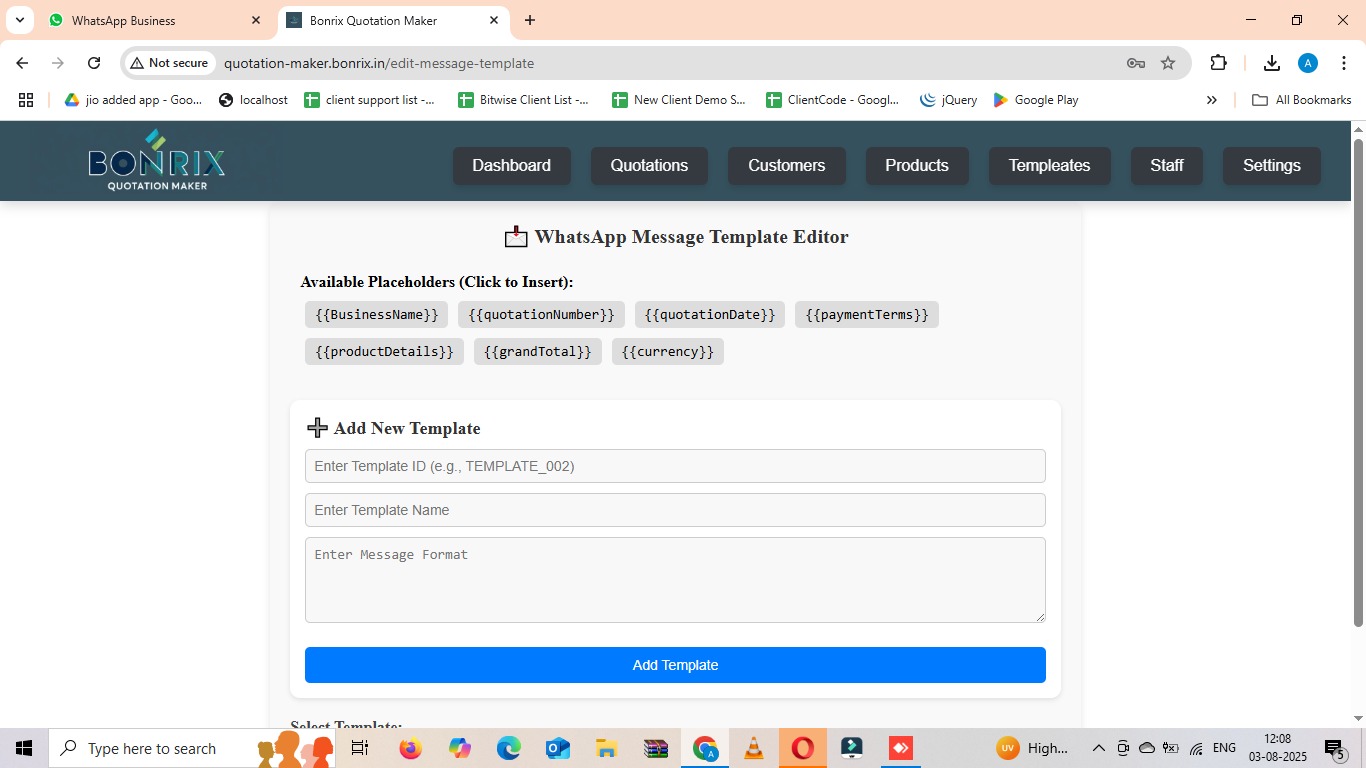
Task: Select the Bonrix Quotation Maker tab
Action: tap(393, 20)
